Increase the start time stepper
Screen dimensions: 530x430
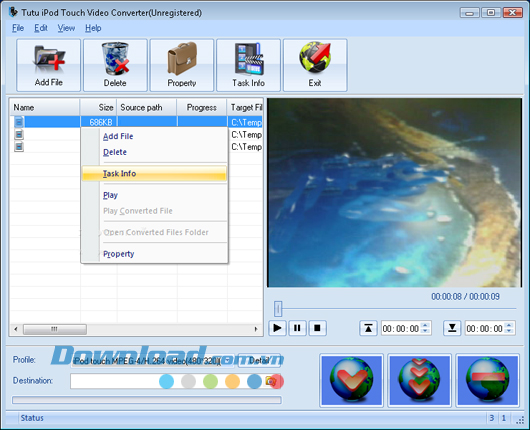tap(426, 325)
